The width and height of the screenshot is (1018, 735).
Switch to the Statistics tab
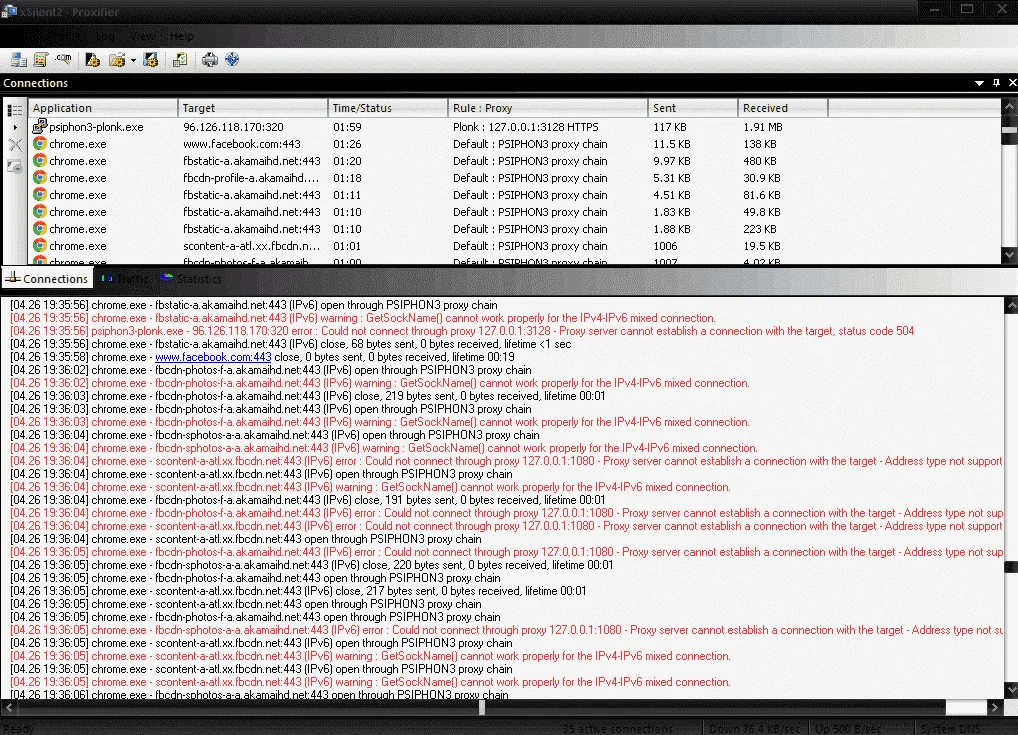[192, 279]
